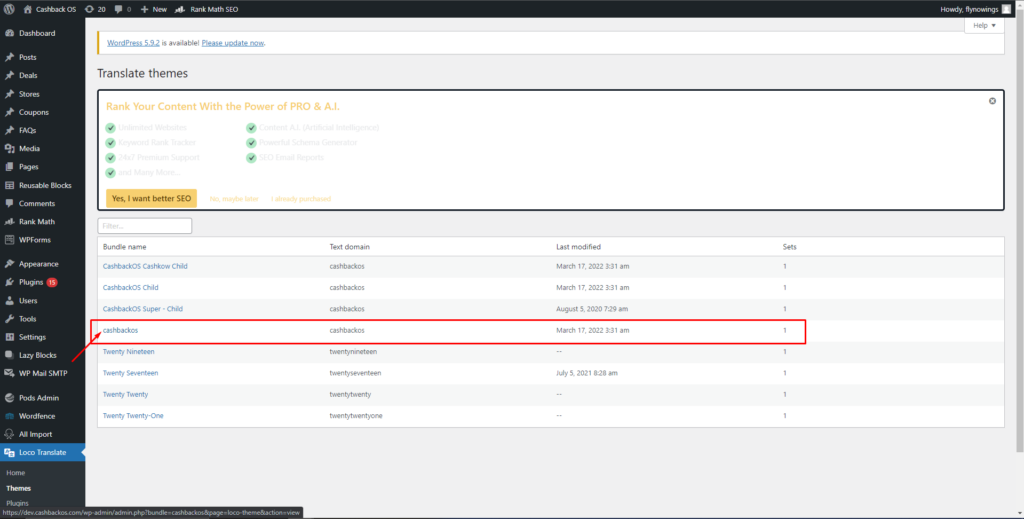Open the comments bubble icon in admin bar

coord(118,9)
